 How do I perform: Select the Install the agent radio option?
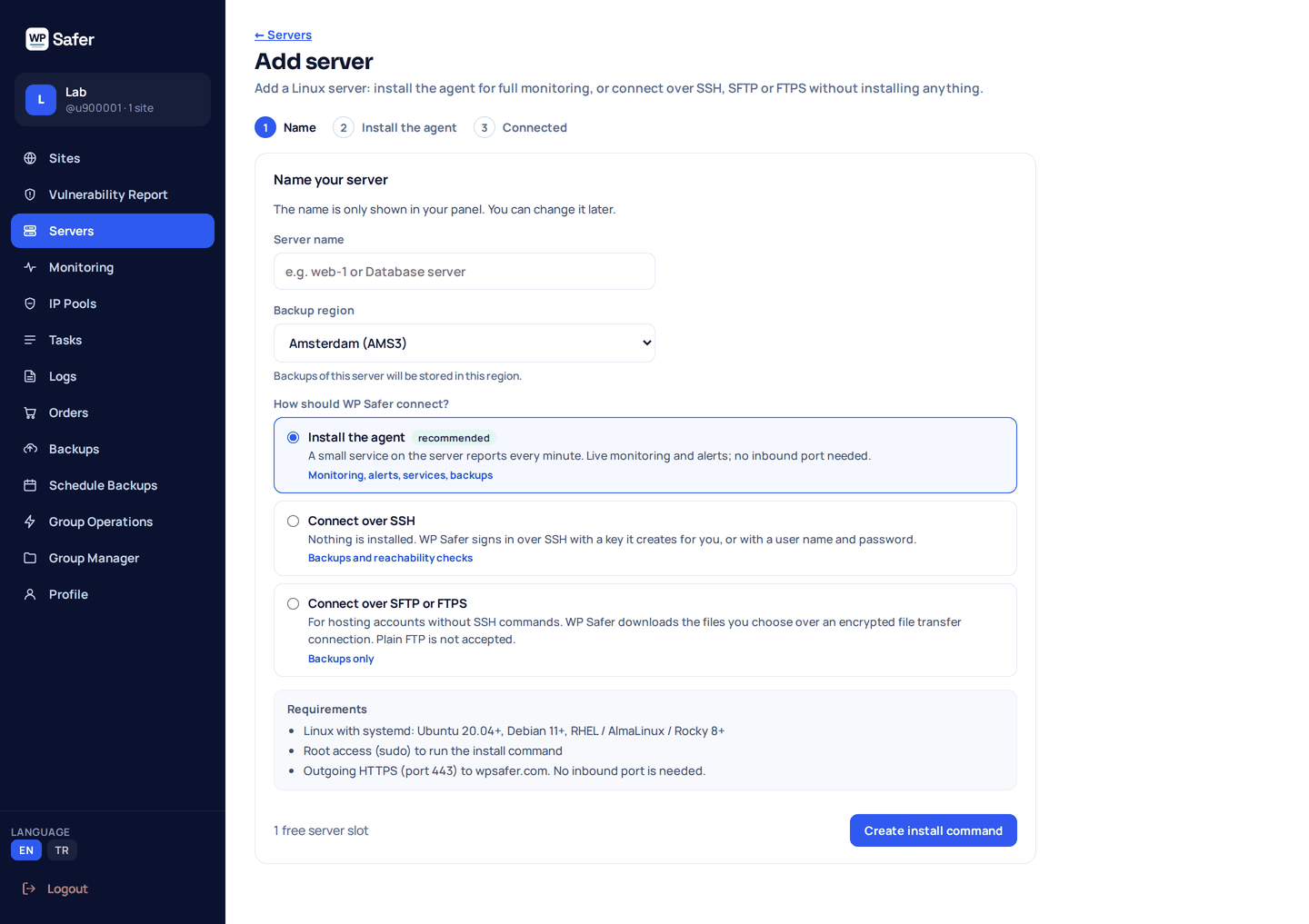pyautogui.click(x=293, y=438)
